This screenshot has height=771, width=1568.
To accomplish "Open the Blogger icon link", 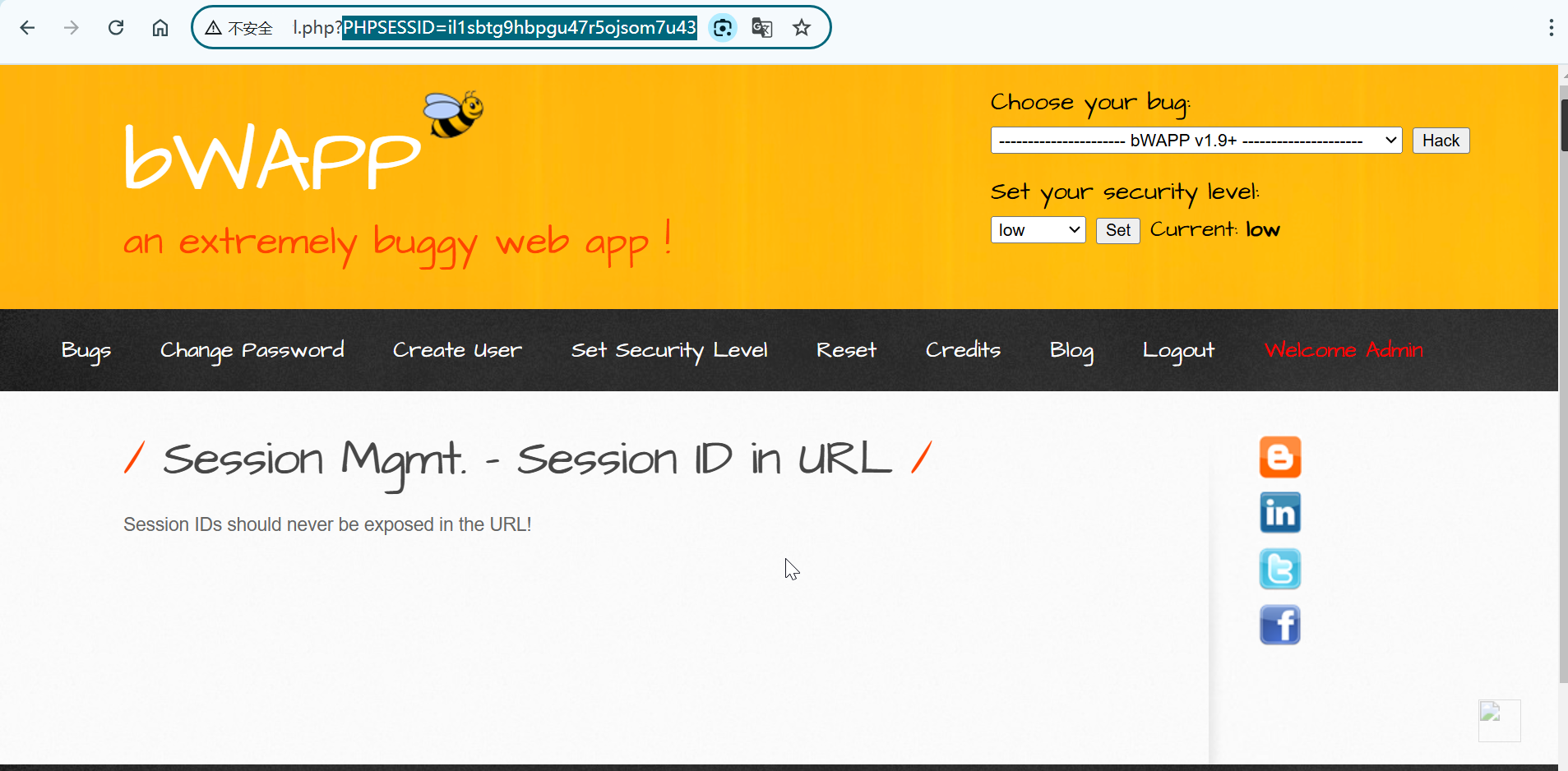I will click(x=1279, y=457).
